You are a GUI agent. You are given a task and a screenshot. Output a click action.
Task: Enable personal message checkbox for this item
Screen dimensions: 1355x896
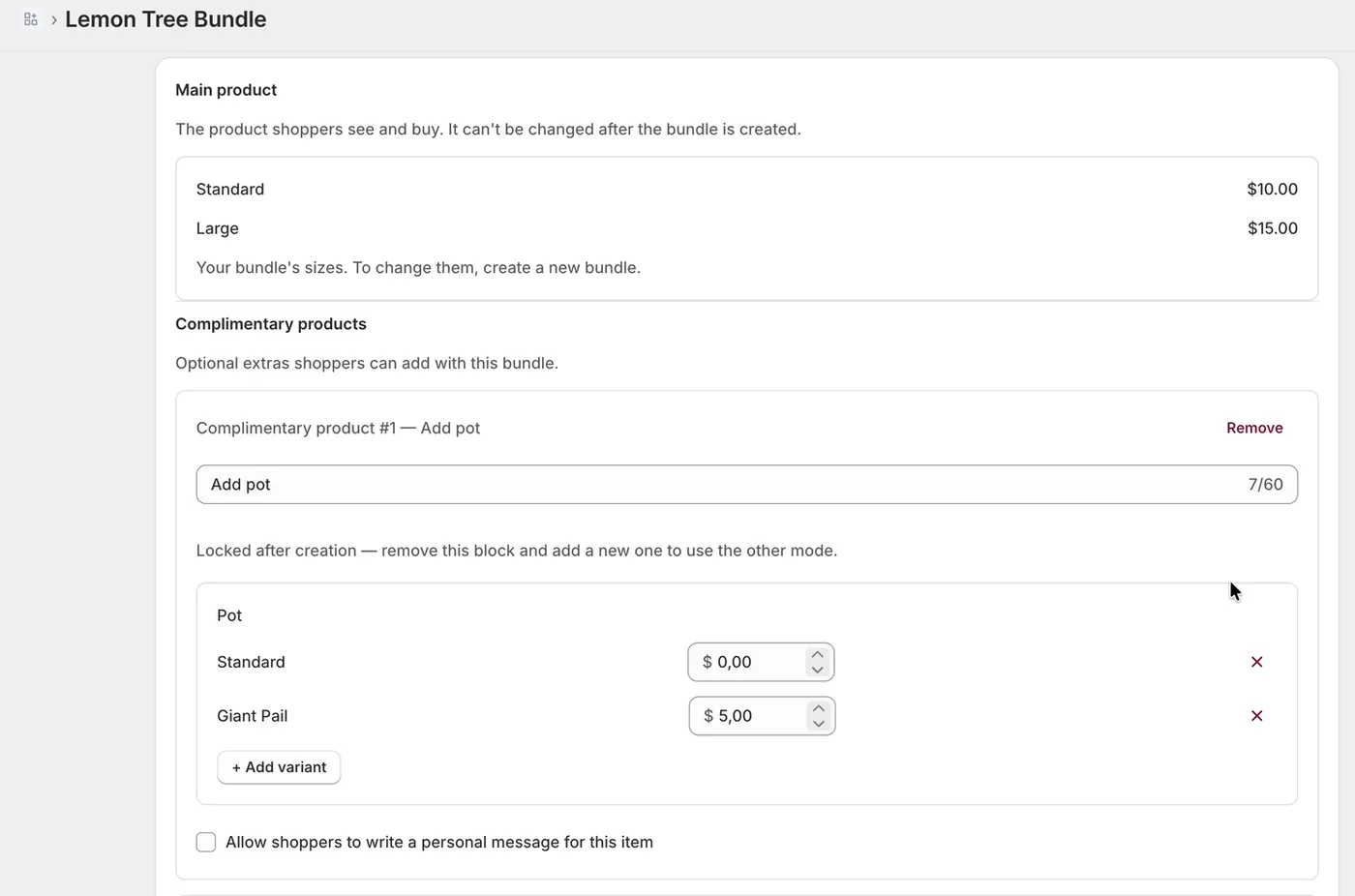pyautogui.click(x=206, y=842)
